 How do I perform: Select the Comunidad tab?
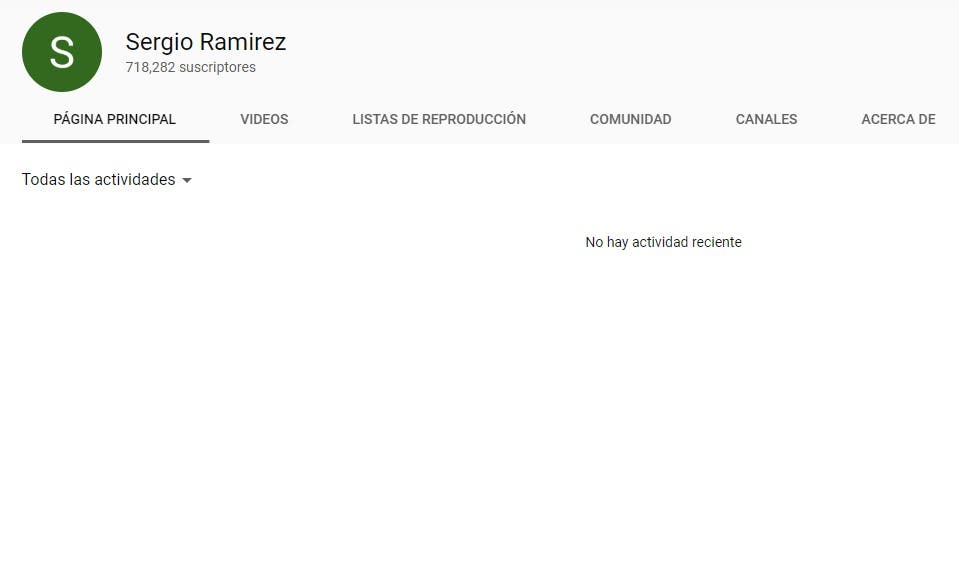pos(630,119)
